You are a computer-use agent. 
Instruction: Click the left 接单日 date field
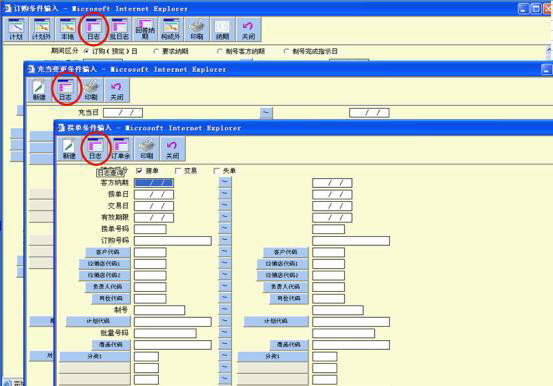click(154, 194)
